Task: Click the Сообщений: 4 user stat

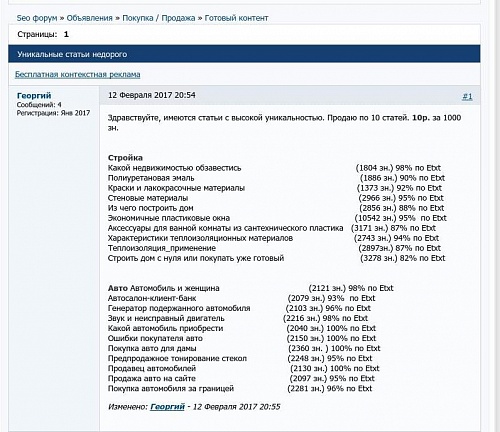Action: (39, 105)
